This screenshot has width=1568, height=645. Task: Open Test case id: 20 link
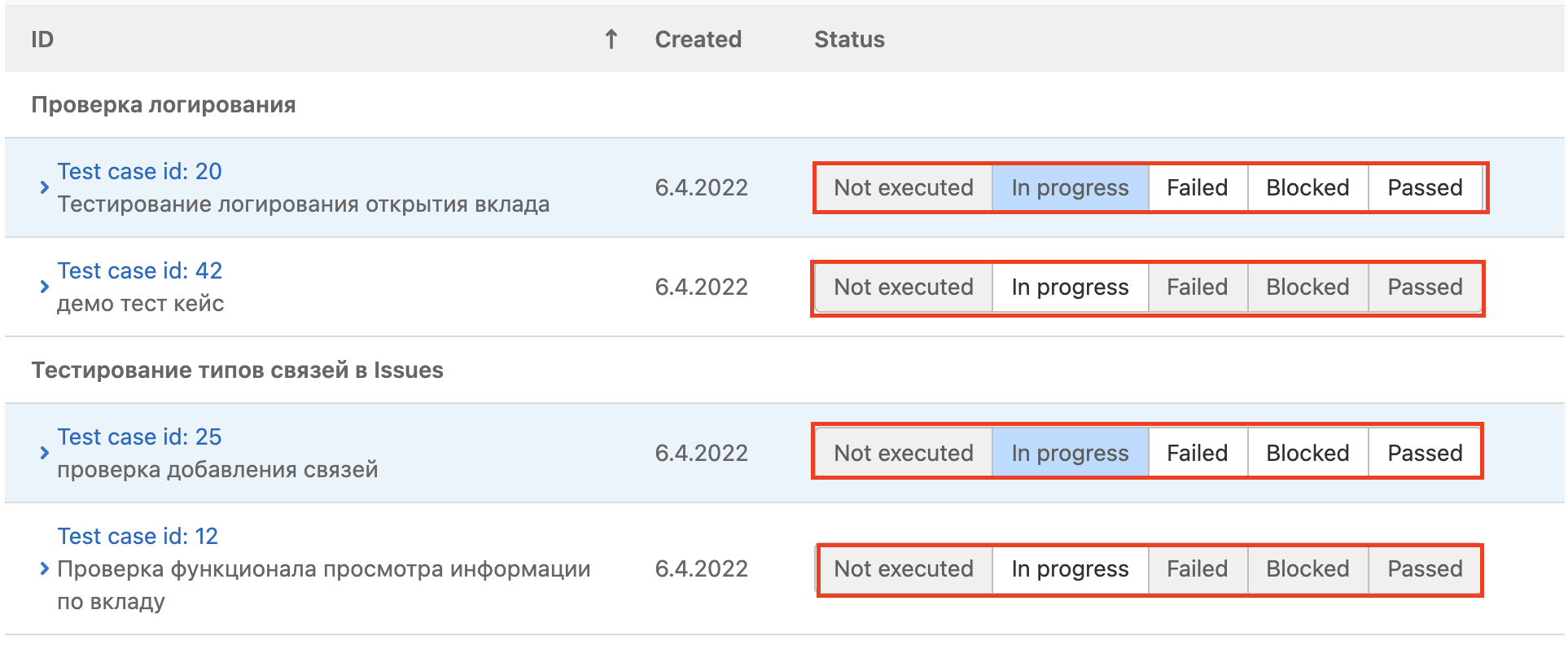click(x=139, y=171)
